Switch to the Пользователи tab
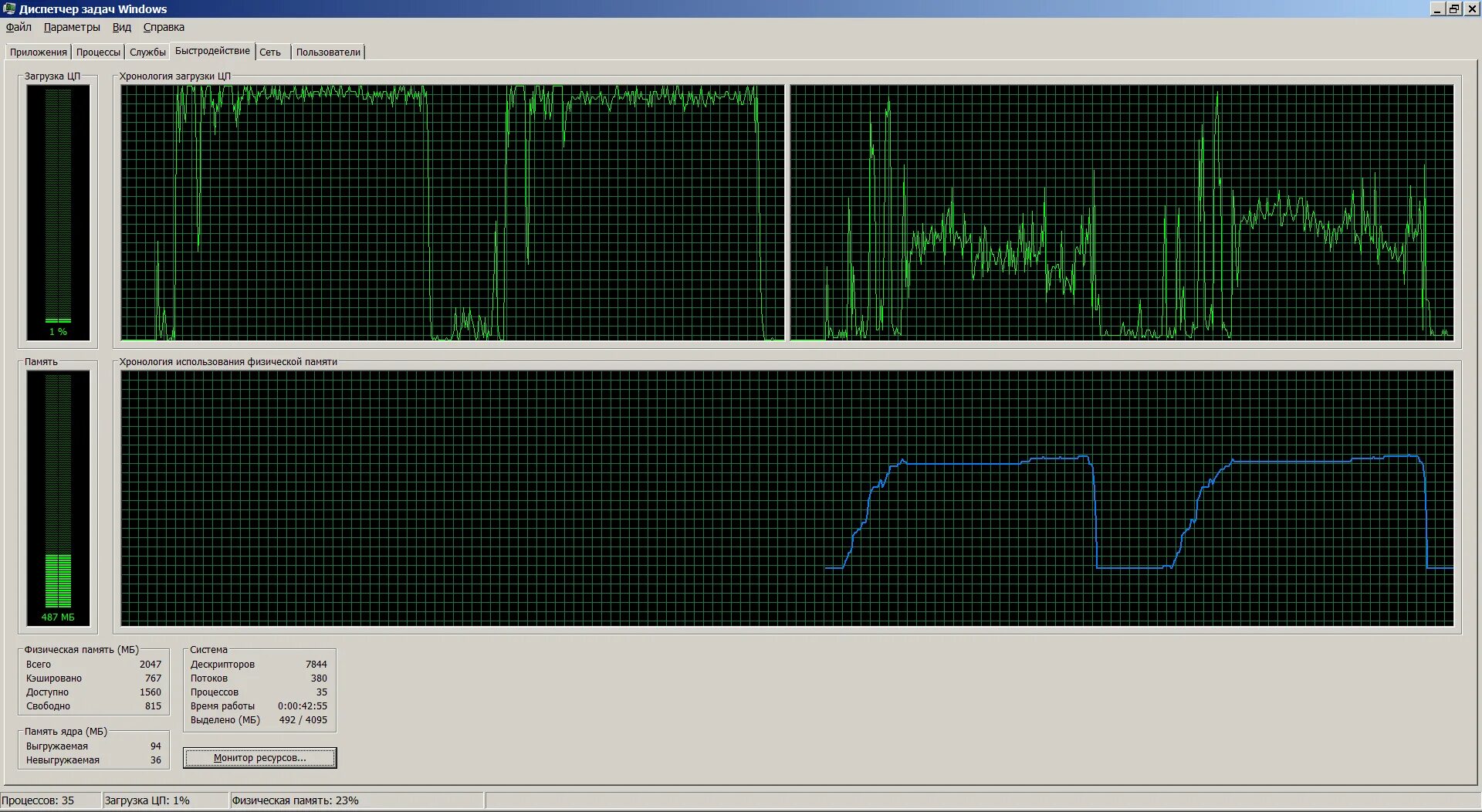Image resolution: width=1482 pixels, height=812 pixels. pos(328,52)
